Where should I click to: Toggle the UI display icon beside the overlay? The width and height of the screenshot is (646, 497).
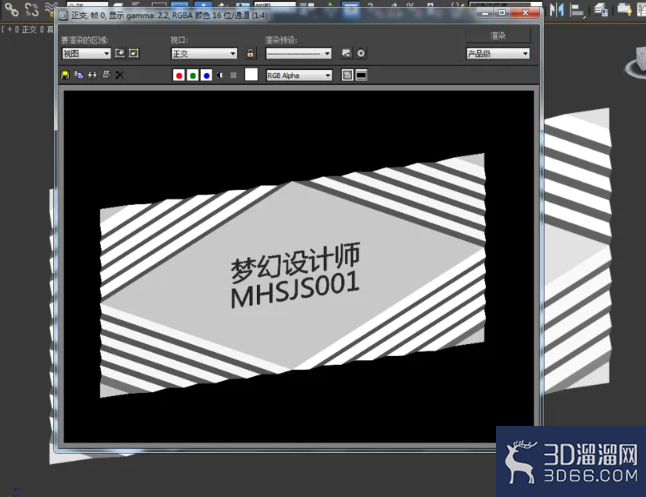pos(361,75)
